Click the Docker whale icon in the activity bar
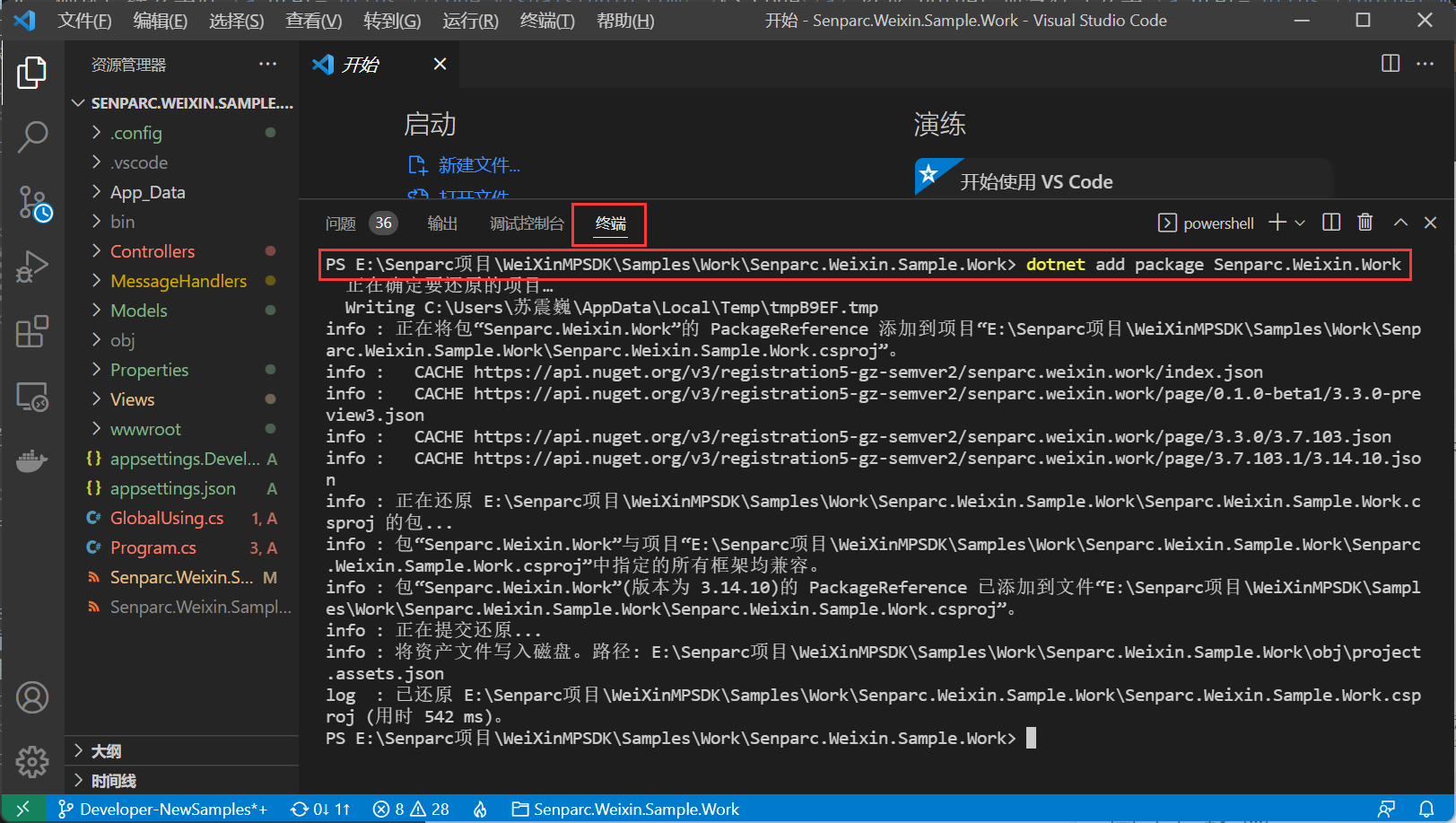Viewport: 1456px width, 823px height. [32, 460]
